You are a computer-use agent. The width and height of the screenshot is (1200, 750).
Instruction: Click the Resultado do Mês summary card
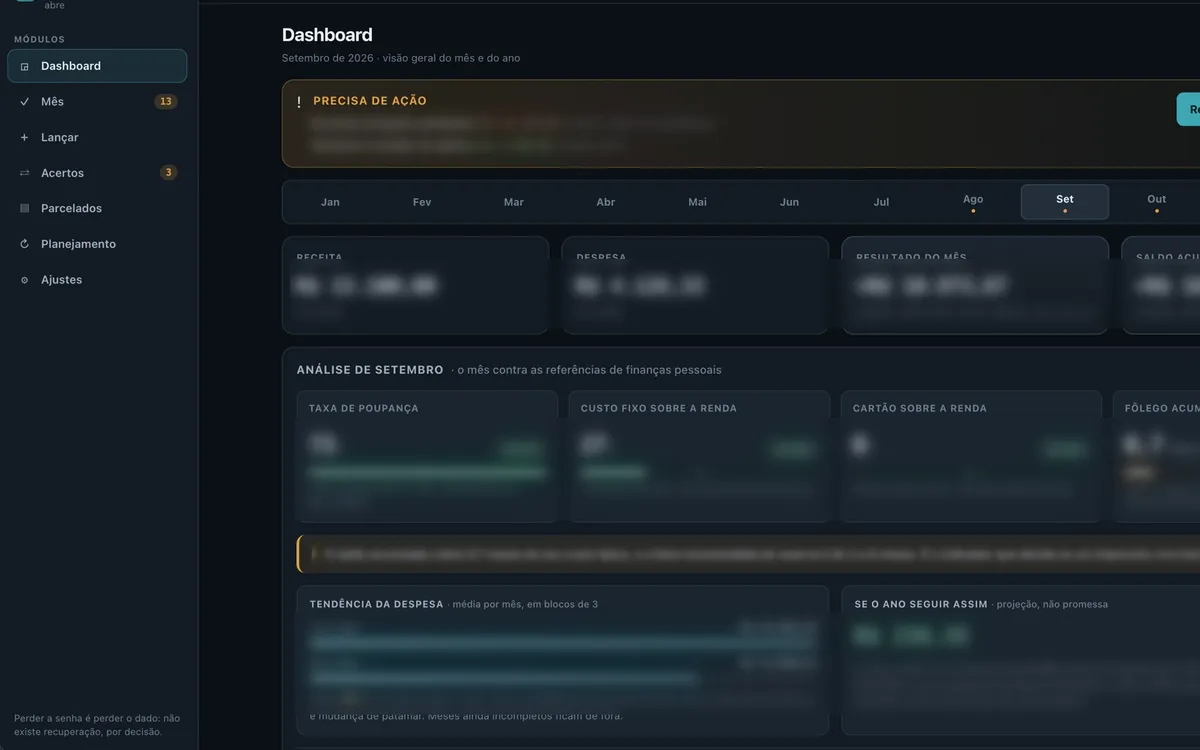[975, 285]
